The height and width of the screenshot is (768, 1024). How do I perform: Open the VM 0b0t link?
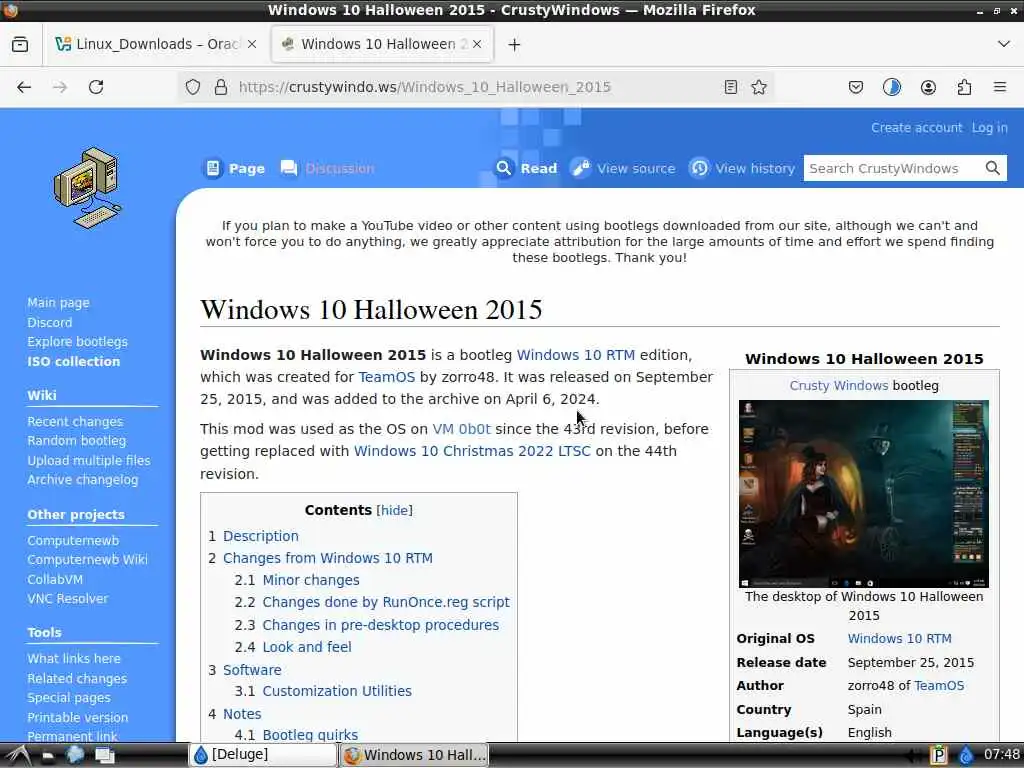461,429
